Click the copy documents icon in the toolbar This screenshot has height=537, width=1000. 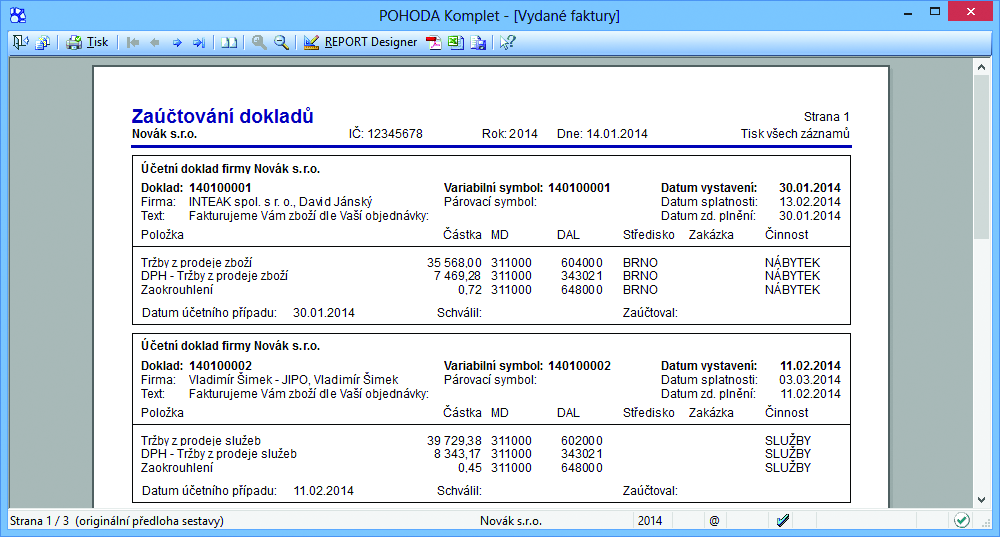tap(43, 43)
